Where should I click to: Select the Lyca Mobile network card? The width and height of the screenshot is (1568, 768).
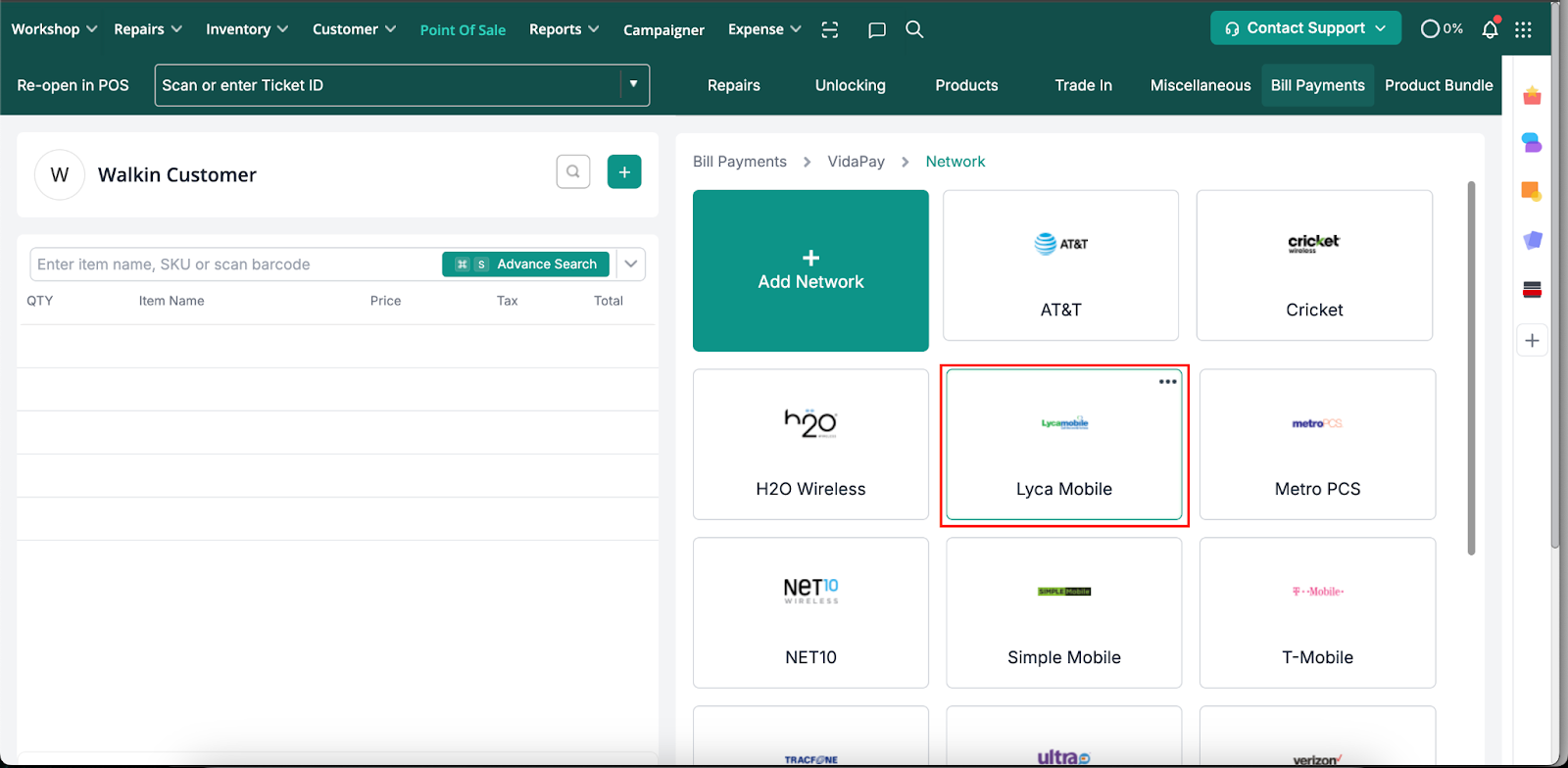coord(1064,444)
